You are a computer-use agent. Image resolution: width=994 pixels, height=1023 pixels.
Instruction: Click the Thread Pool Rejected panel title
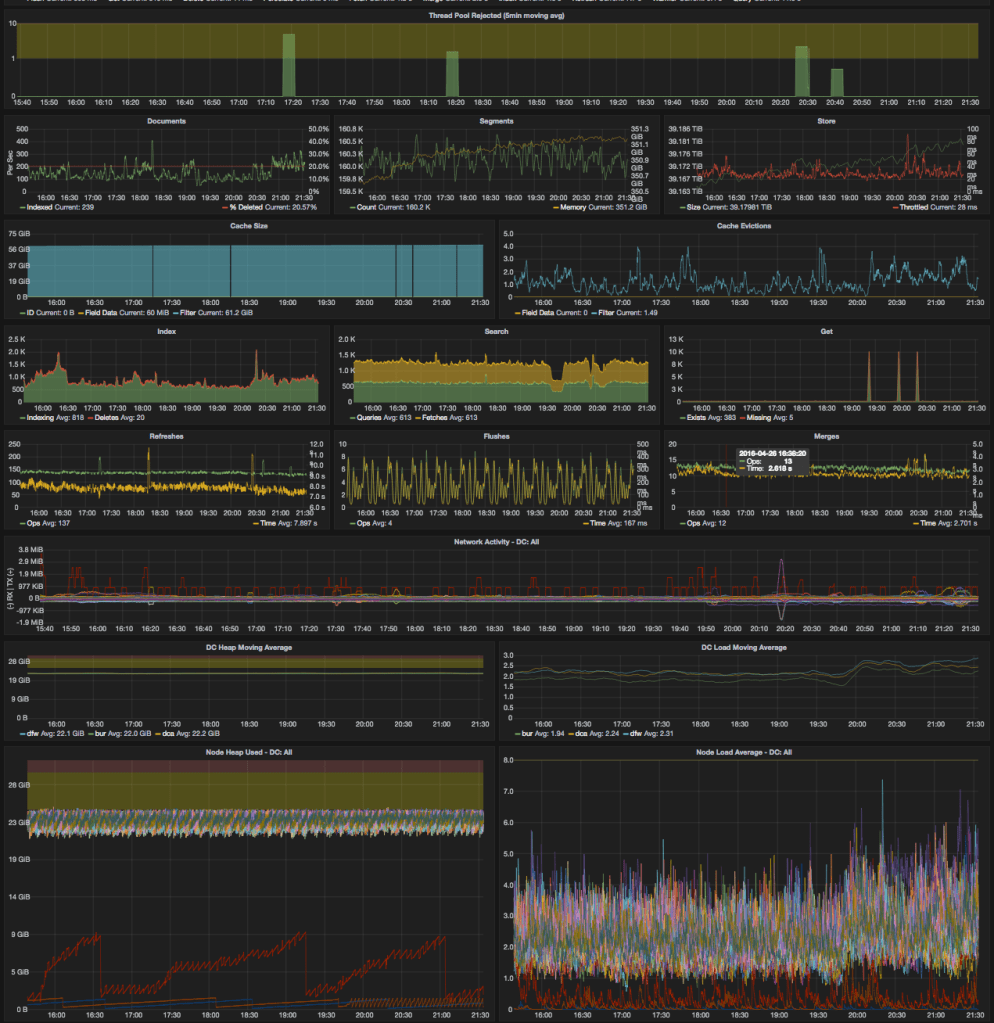pos(496,16)
